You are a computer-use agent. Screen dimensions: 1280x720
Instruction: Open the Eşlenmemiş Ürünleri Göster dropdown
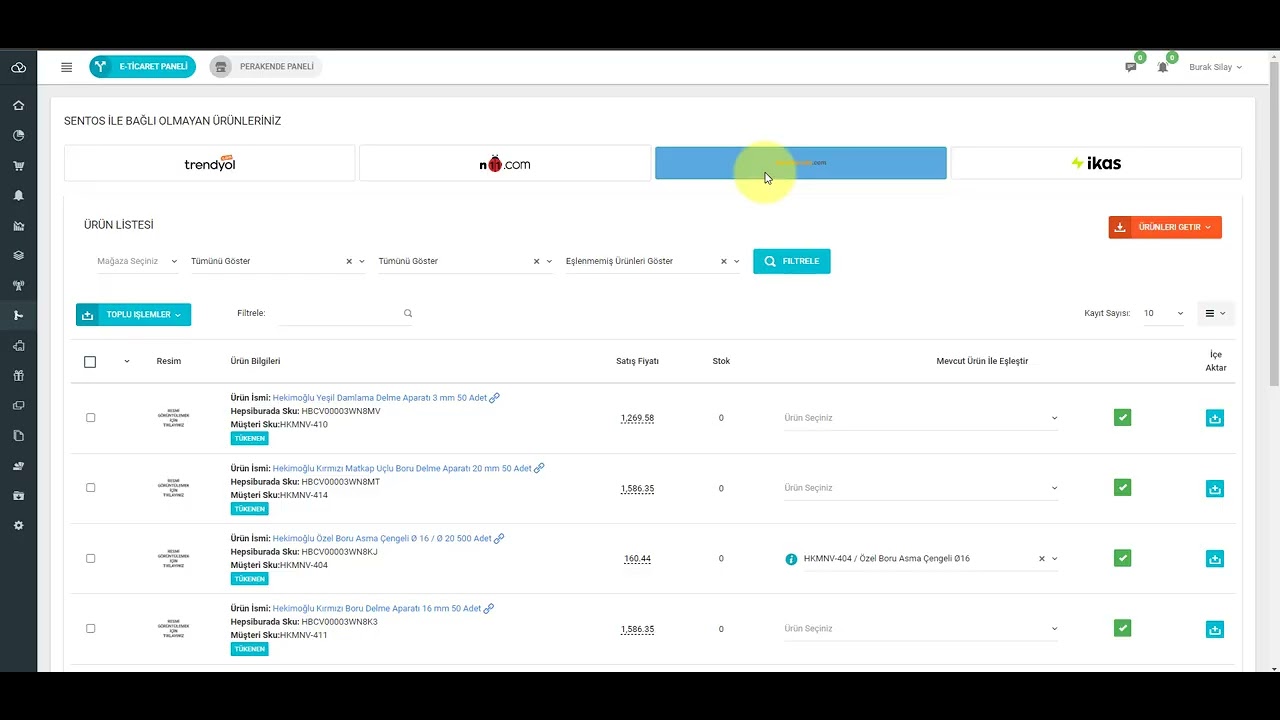[651, 261]
